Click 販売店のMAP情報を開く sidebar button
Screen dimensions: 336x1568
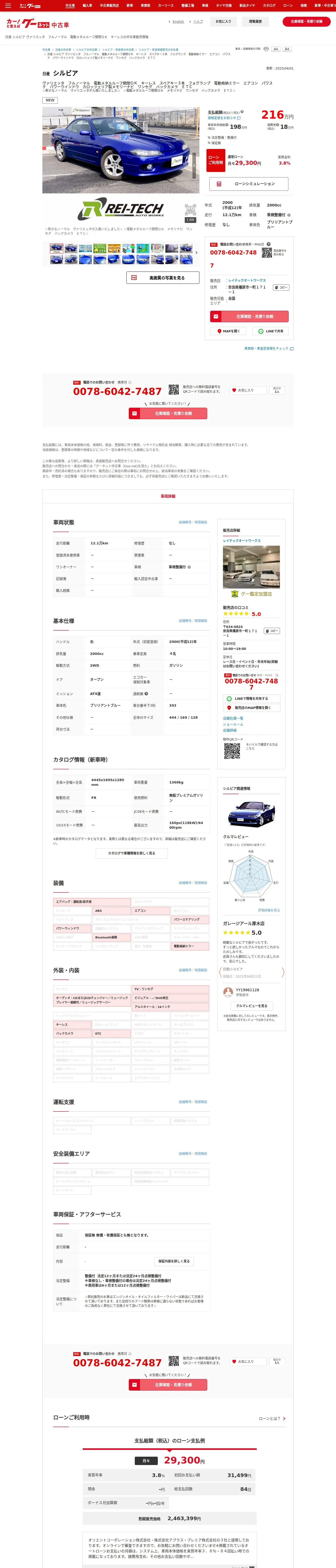click(x=251, y=708)
